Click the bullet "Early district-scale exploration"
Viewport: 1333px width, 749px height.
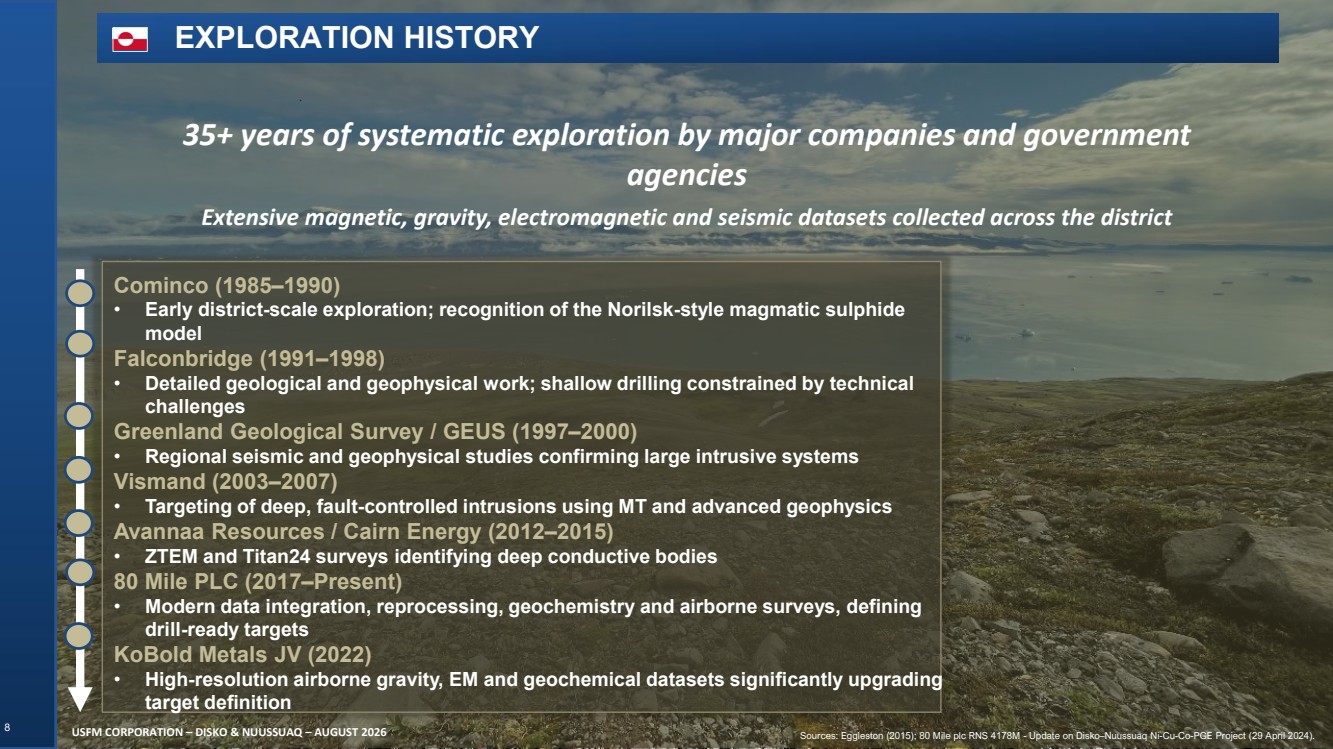[525, 321]
